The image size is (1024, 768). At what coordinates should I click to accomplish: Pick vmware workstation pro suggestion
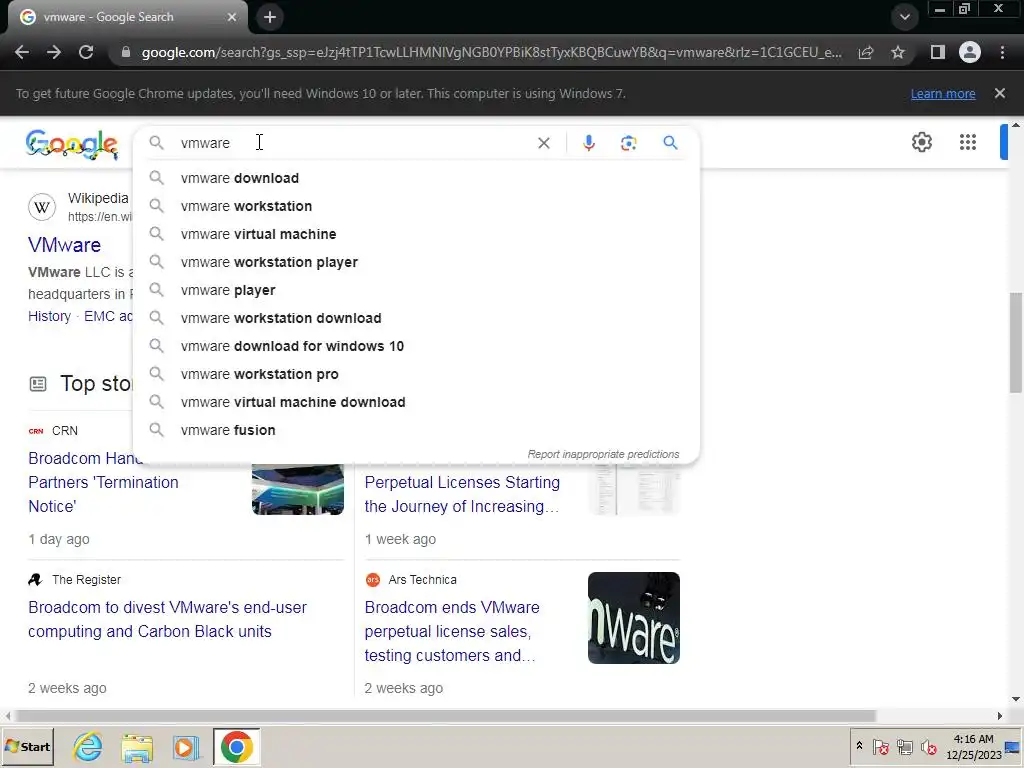[x=416, y=375]
